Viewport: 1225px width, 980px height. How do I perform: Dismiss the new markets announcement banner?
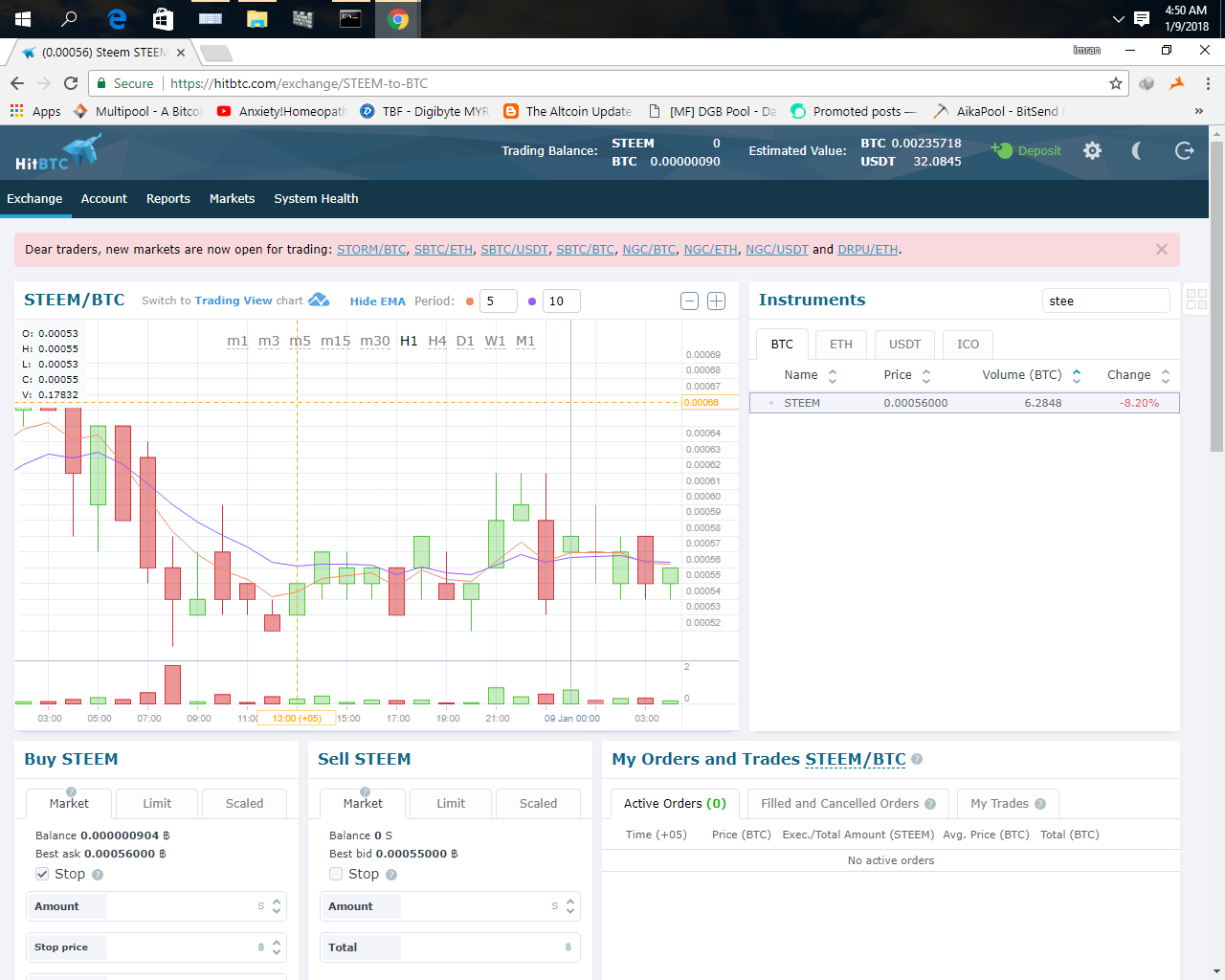pyautogui.click(x=1161, y=249)
